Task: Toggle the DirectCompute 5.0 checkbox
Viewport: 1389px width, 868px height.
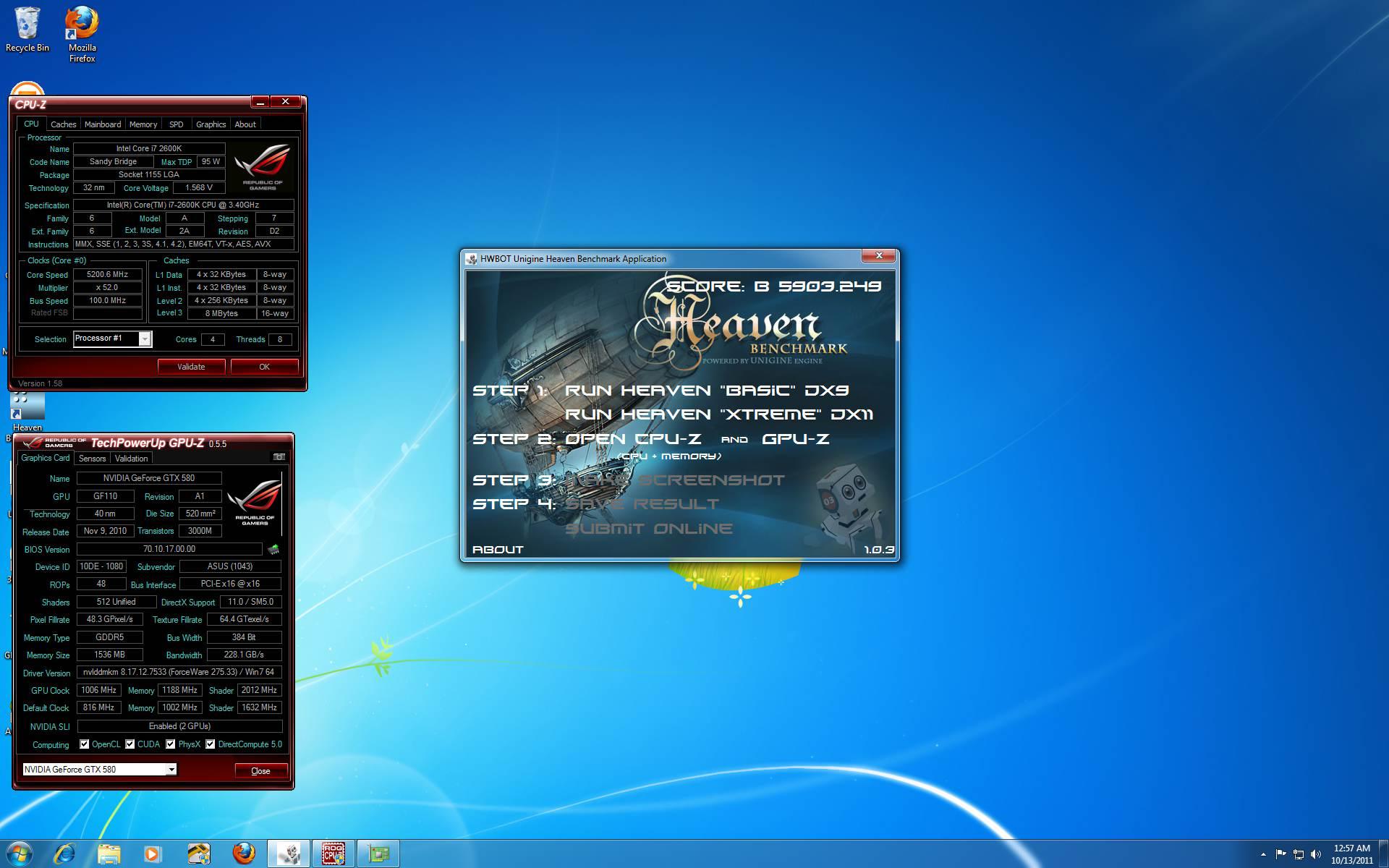Action: click(211, 744)
